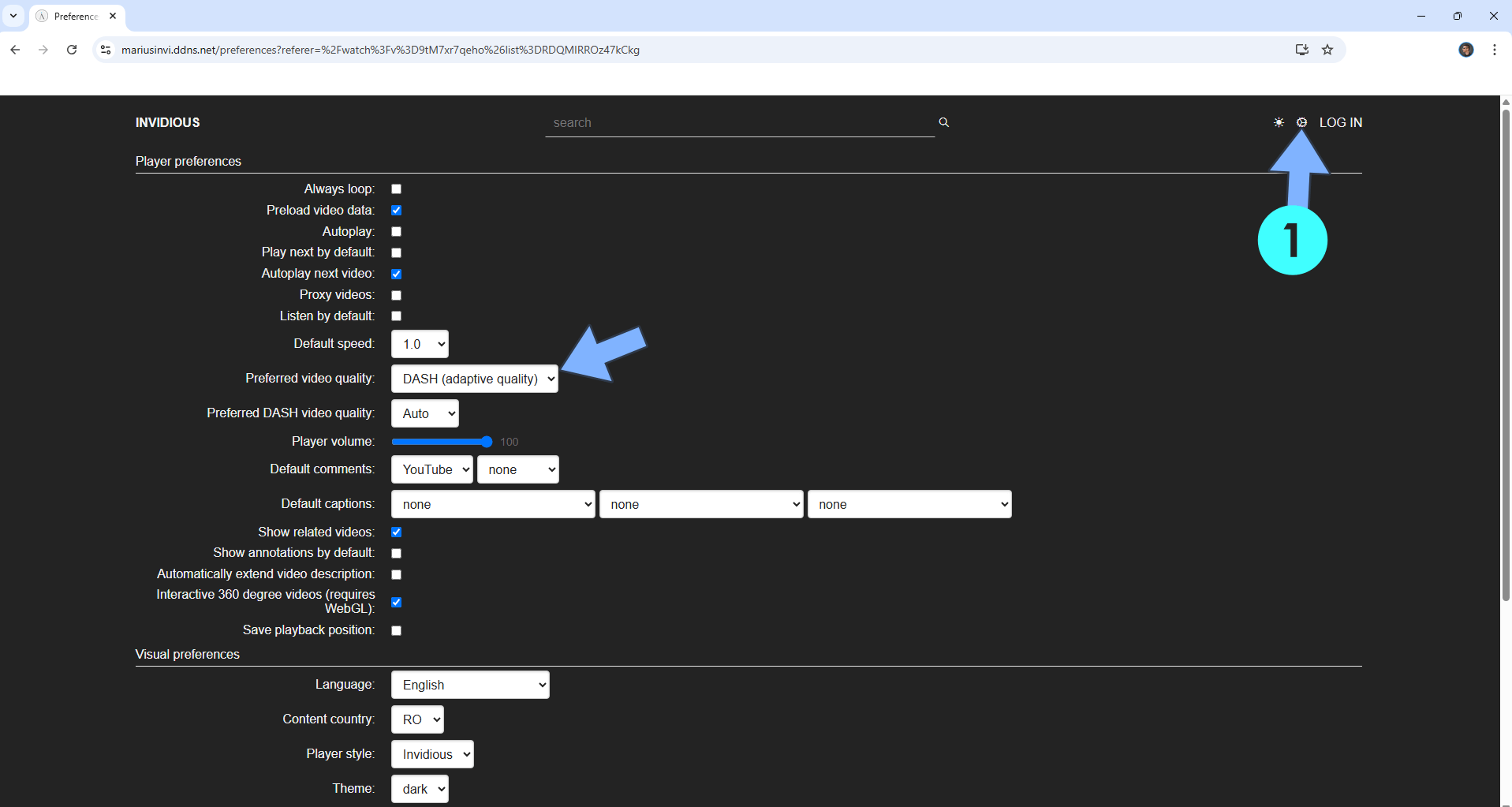Click the install app icon in address bar
The width and height of the screenshot is (1512, 807).
[1301, 50]
